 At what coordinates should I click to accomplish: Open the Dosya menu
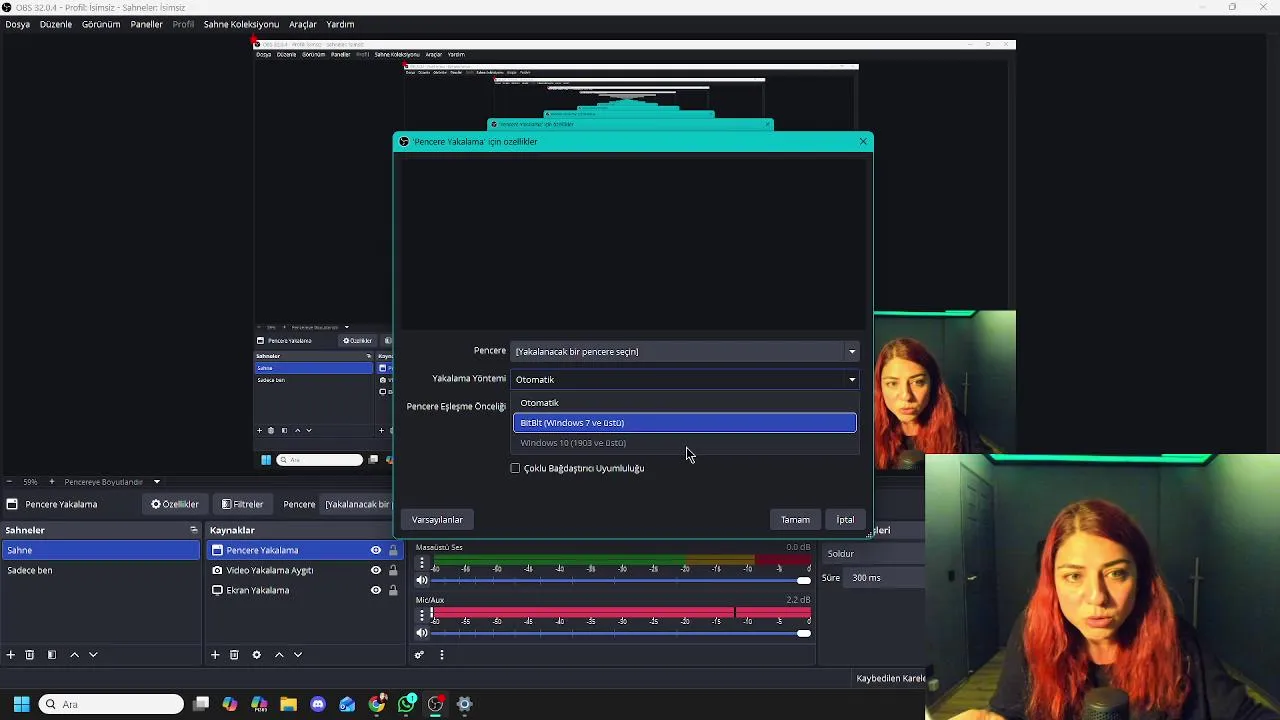pos(18,24)
